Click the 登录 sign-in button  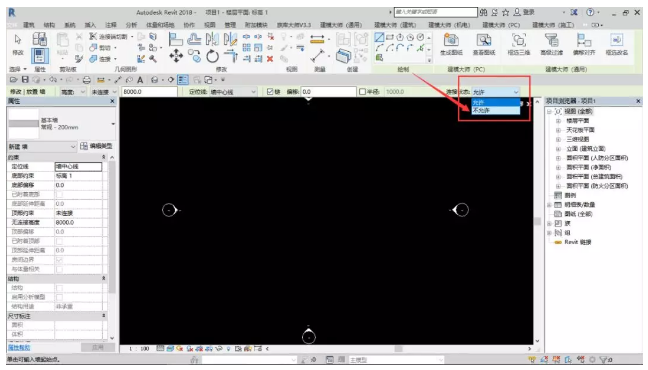[524, 12]
